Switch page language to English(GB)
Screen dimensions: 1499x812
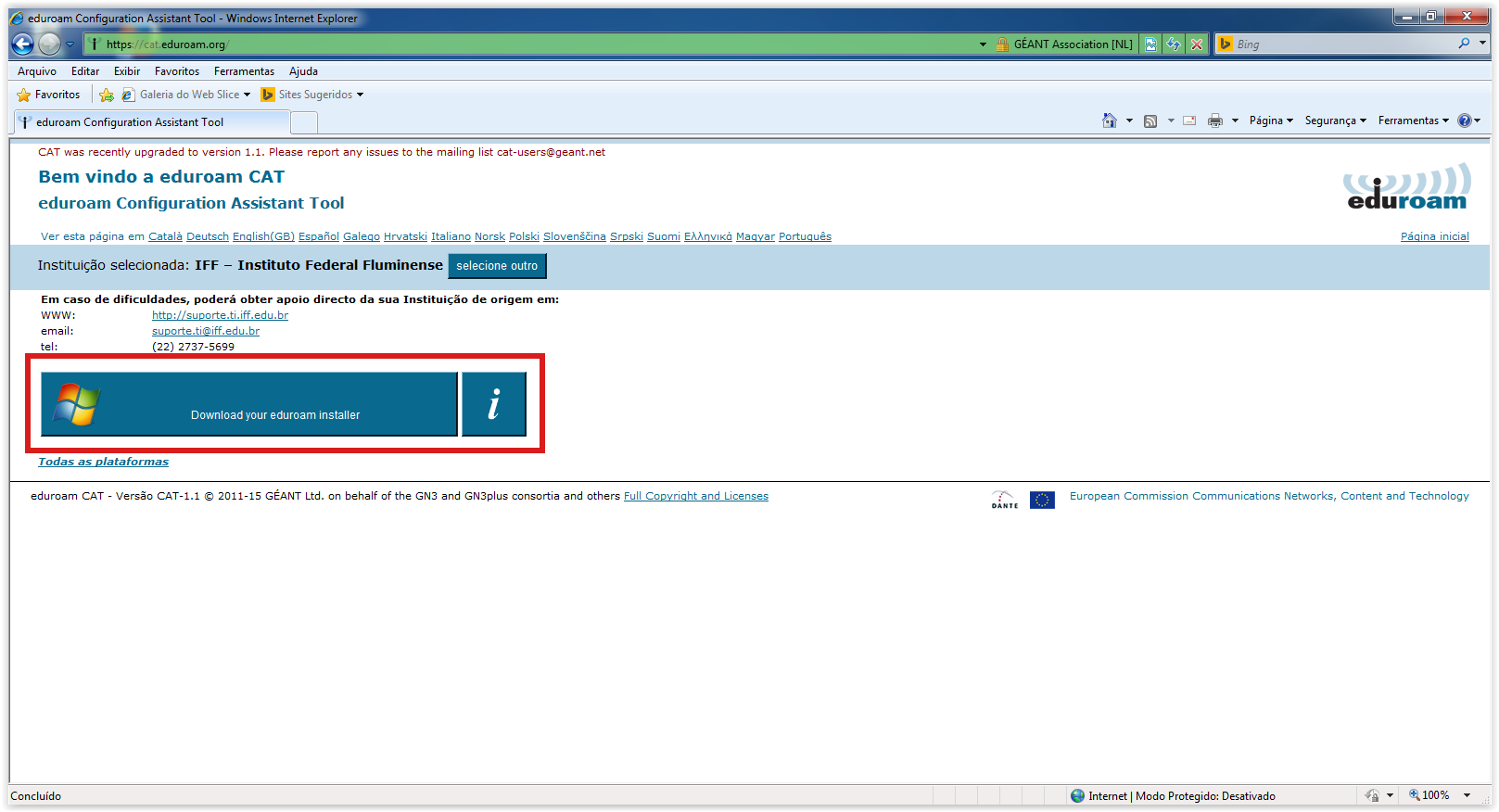(263, 236)
